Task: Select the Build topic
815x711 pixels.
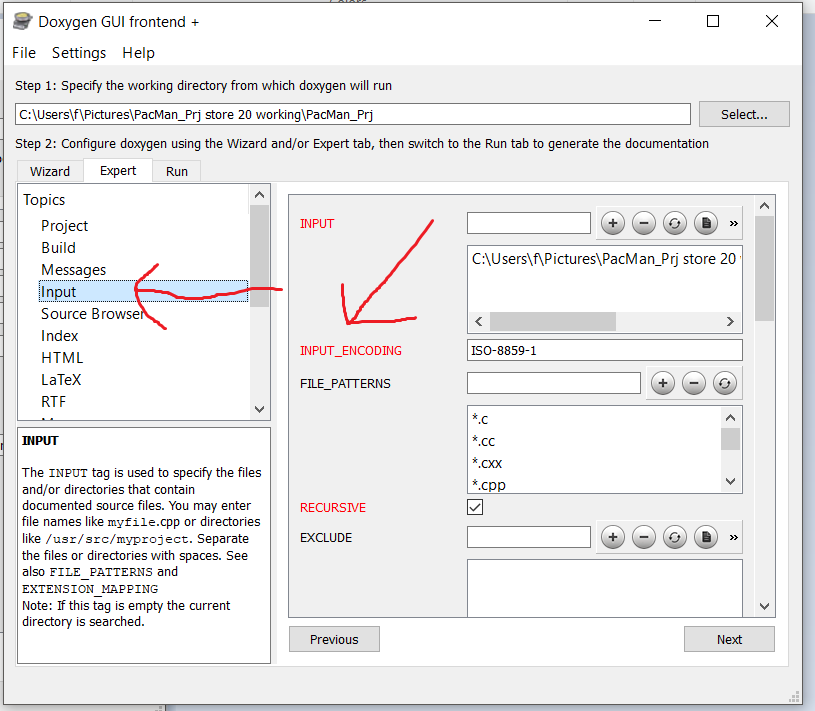Action: pos(58,248)
